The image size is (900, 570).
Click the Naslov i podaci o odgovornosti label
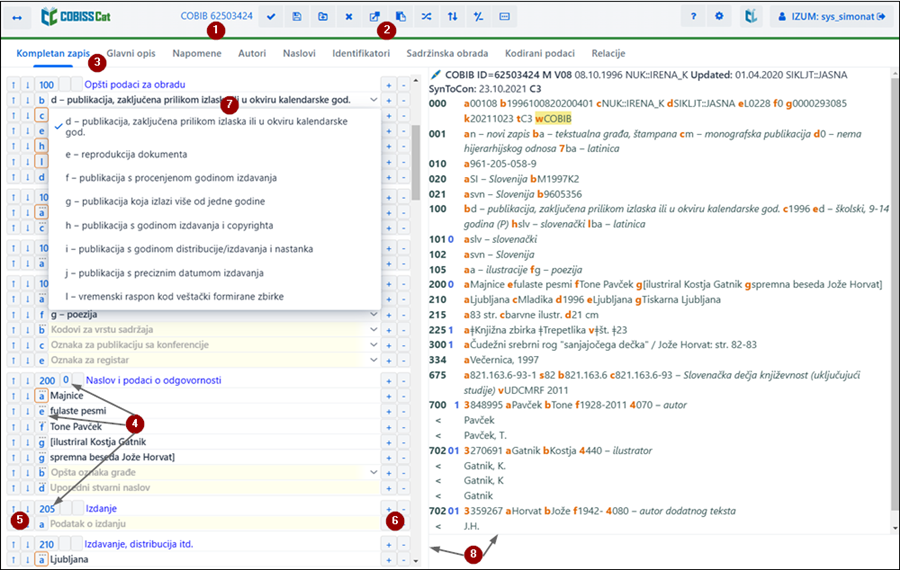pos(153,380)
